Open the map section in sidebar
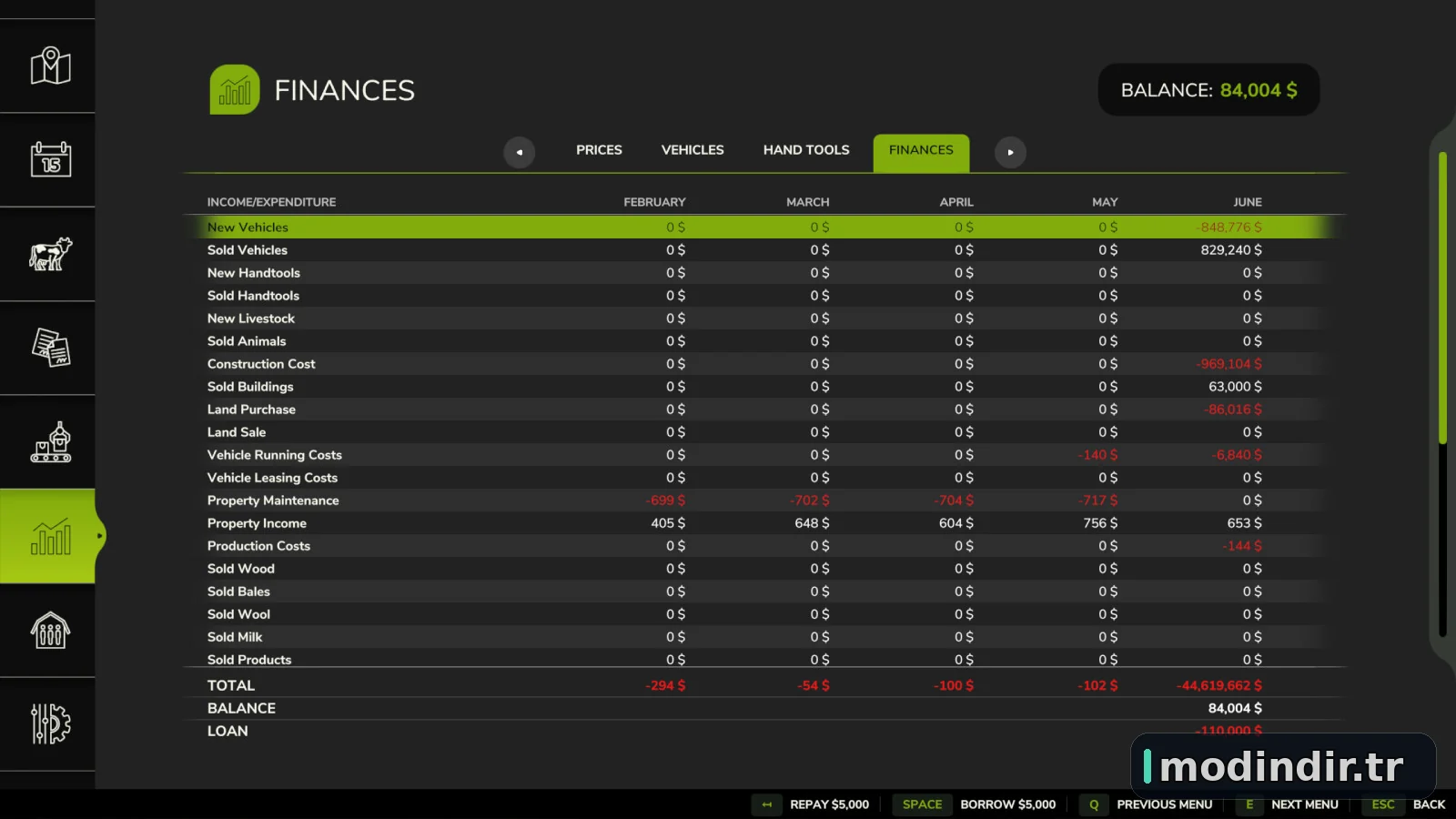Screen dimensions: 1456x819 (50, 66)
